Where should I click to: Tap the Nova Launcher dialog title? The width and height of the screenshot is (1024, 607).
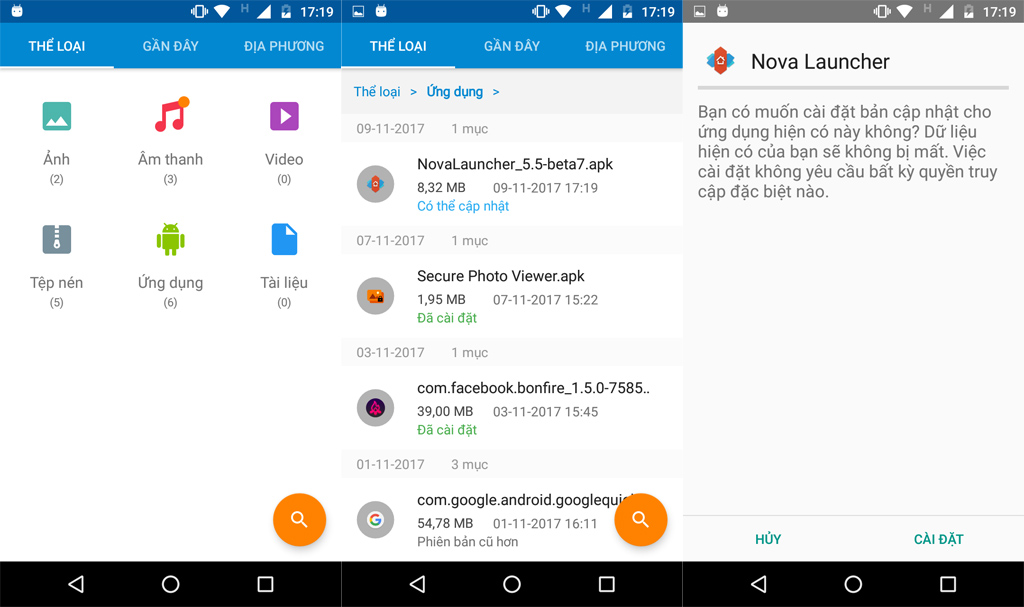point(820,61)
